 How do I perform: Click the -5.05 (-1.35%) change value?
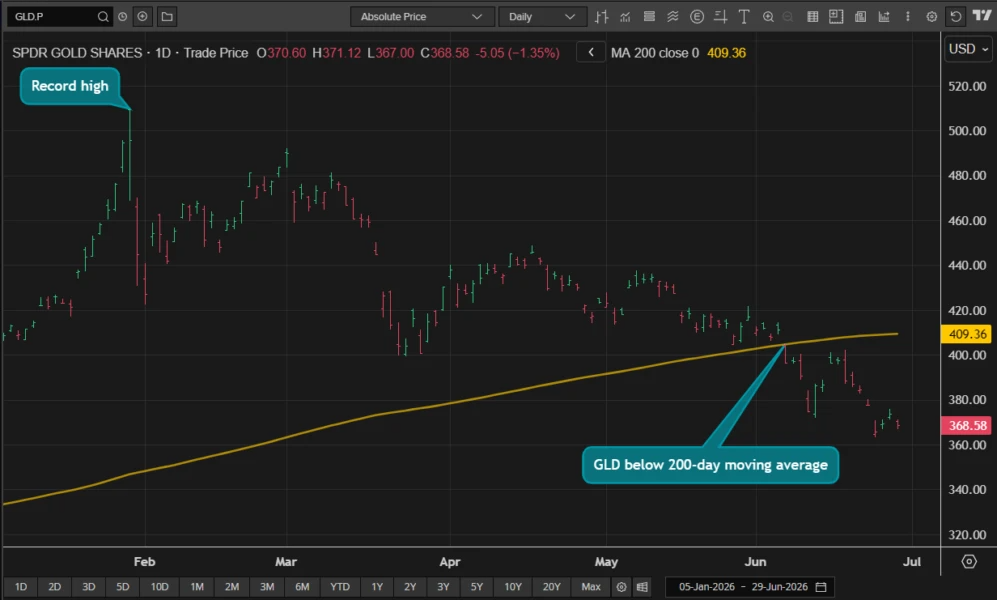click(x=517, y=53)
